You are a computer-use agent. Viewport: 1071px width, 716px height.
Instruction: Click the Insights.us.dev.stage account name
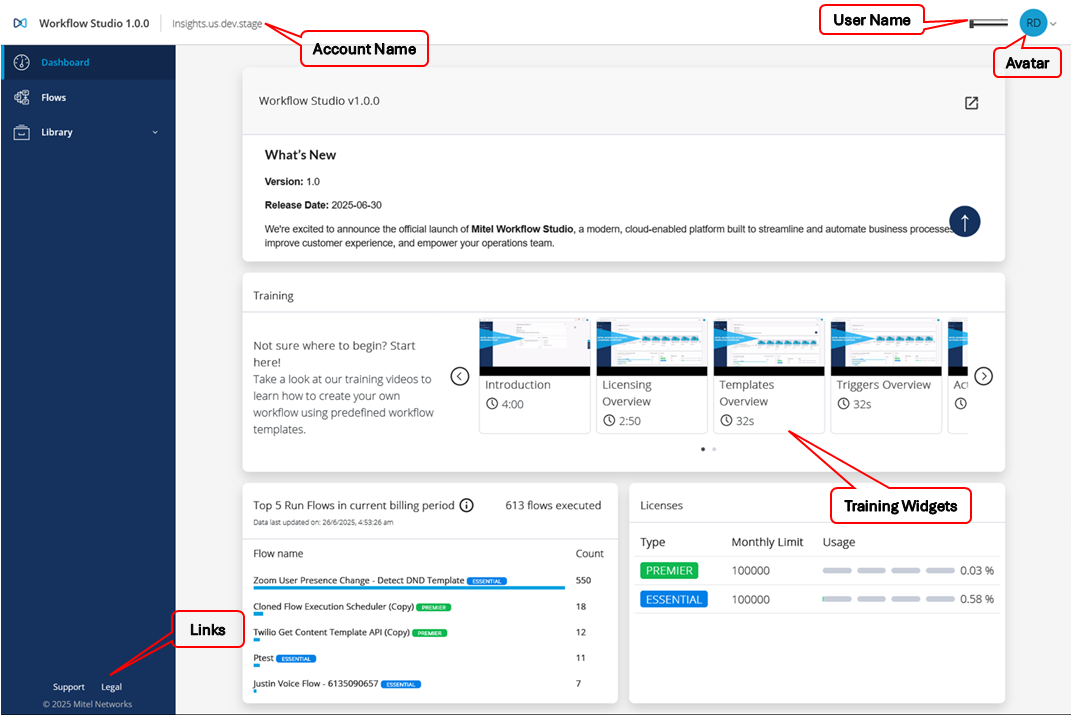tap(217, 23)
